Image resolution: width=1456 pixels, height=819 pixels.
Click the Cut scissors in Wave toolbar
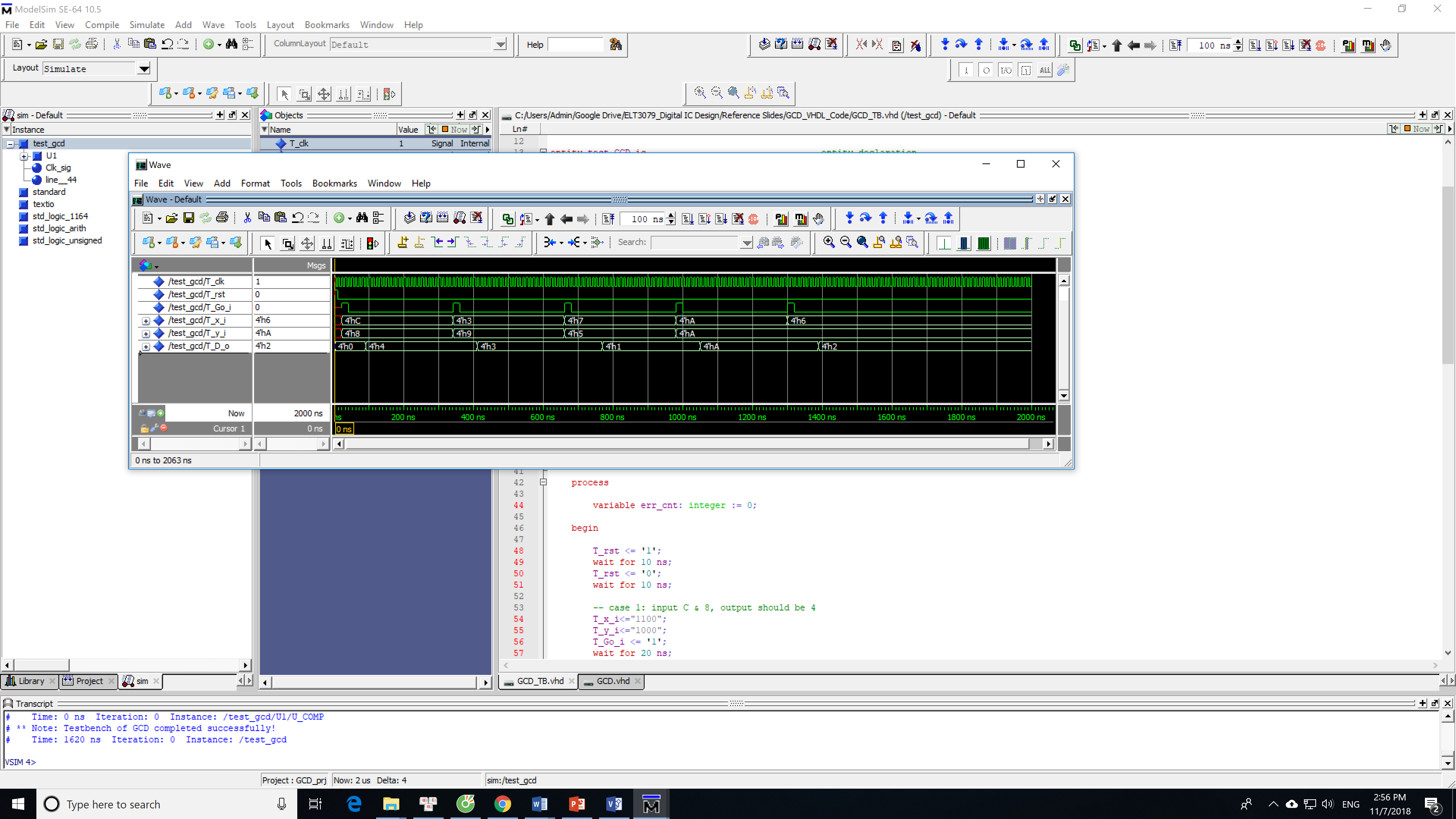pyautogui.click(x=247, y=218)
